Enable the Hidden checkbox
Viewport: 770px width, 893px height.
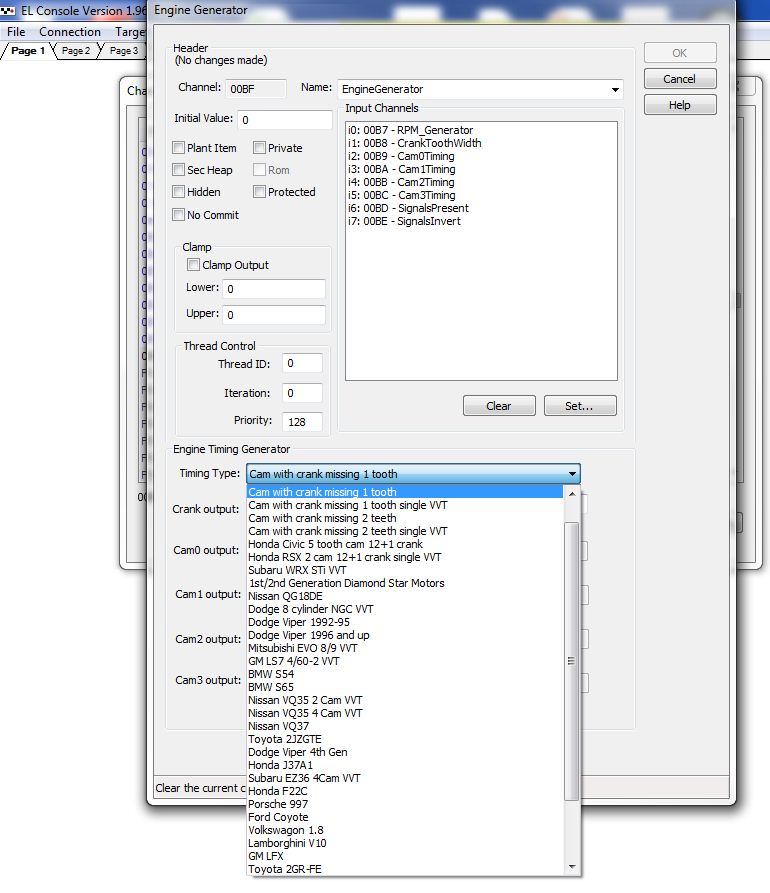pos(179,192)
